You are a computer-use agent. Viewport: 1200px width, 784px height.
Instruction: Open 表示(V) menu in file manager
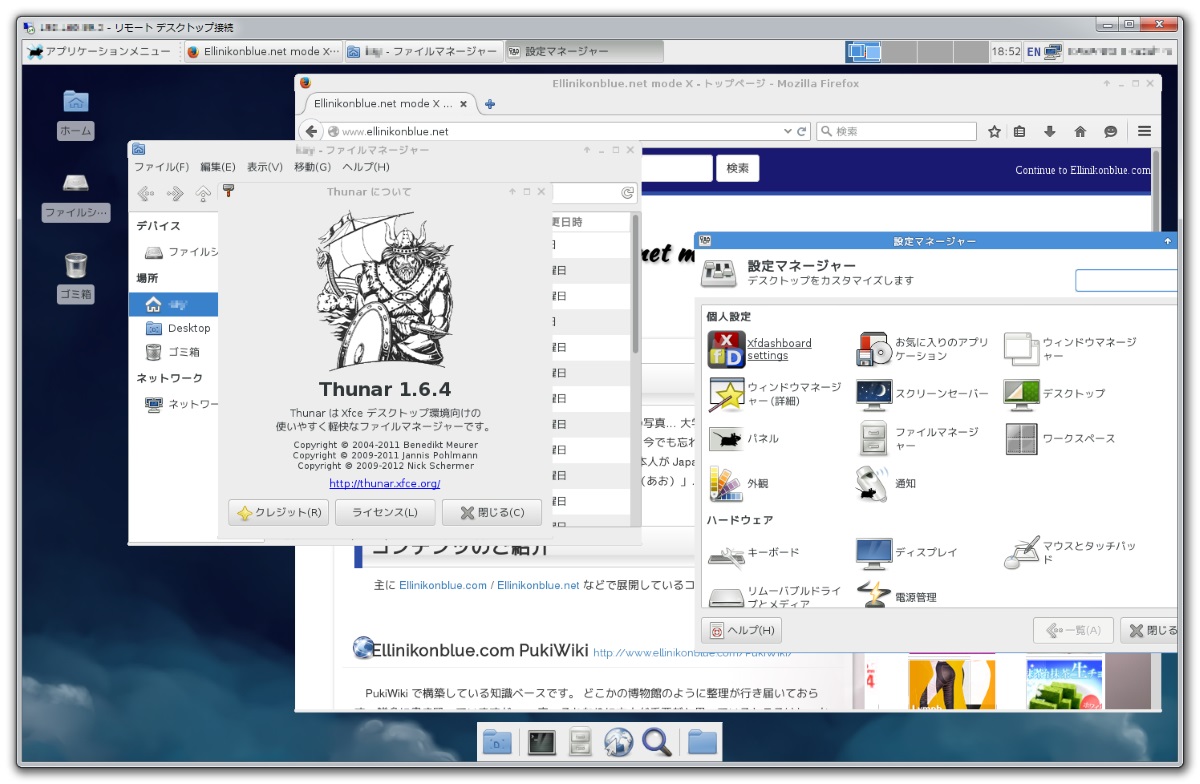pyautogui.click(x=265, y=167)
